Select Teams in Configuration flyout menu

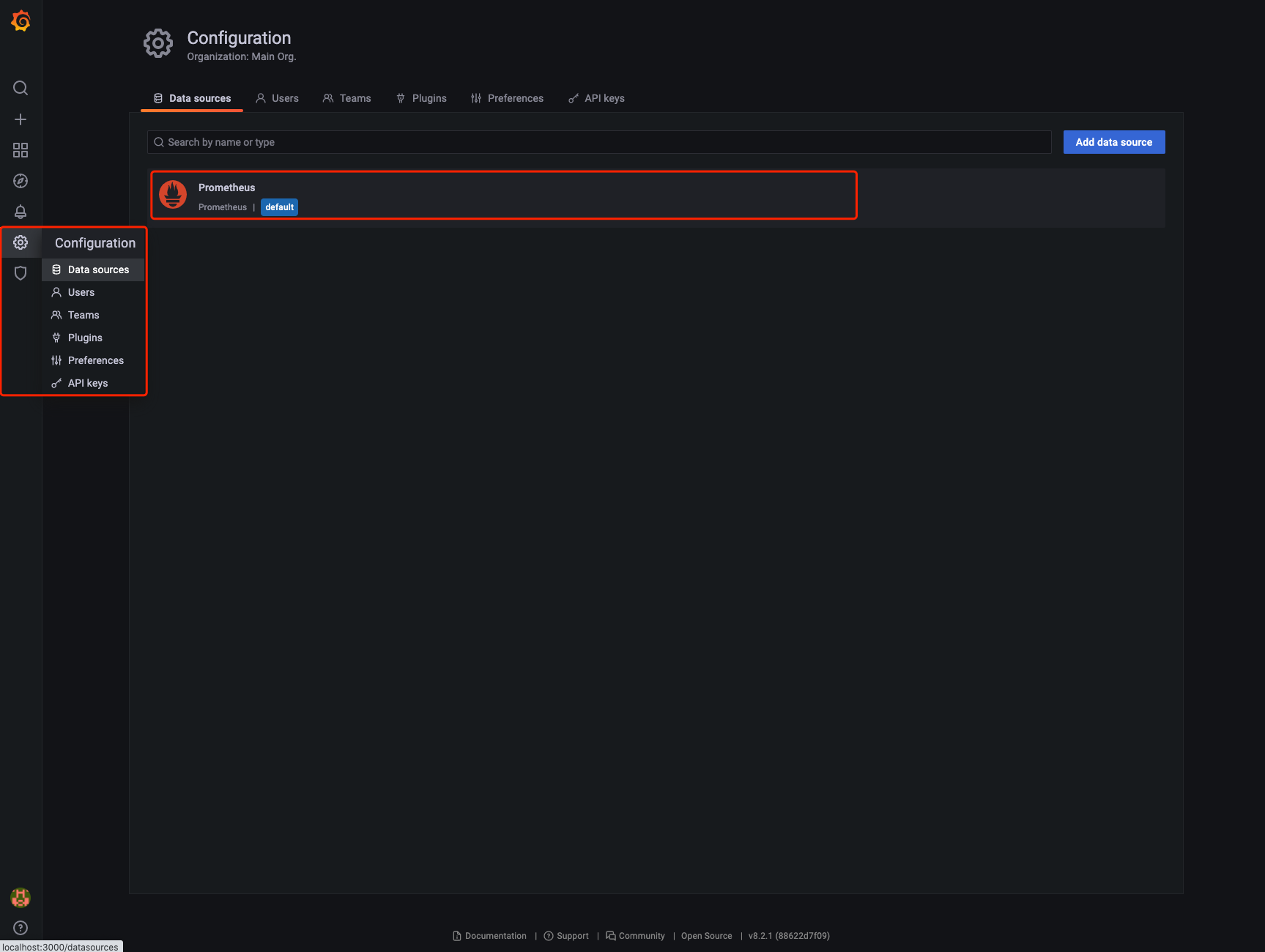click(93, 315)
